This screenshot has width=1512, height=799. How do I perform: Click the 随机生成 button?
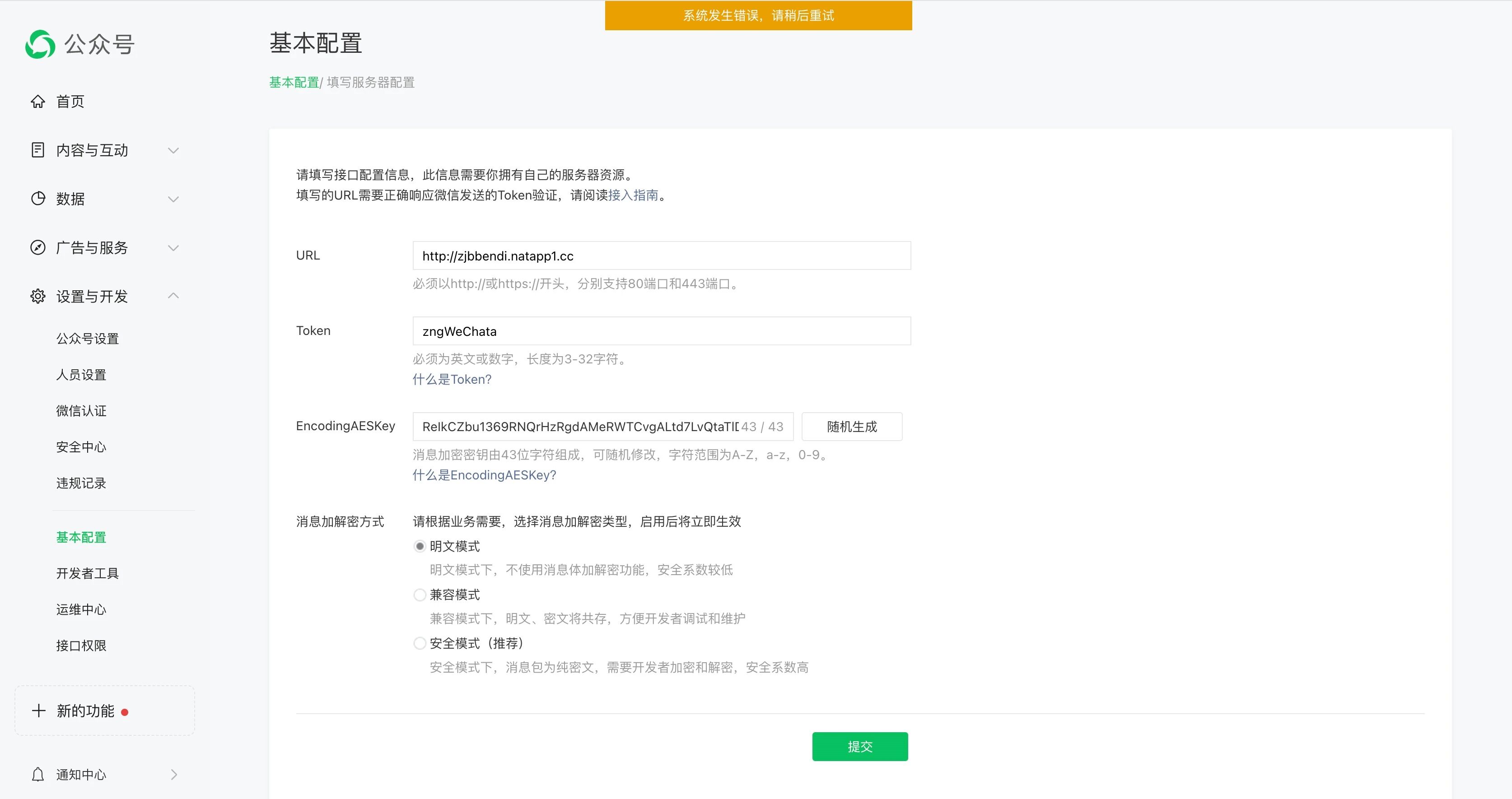point(851,427)
